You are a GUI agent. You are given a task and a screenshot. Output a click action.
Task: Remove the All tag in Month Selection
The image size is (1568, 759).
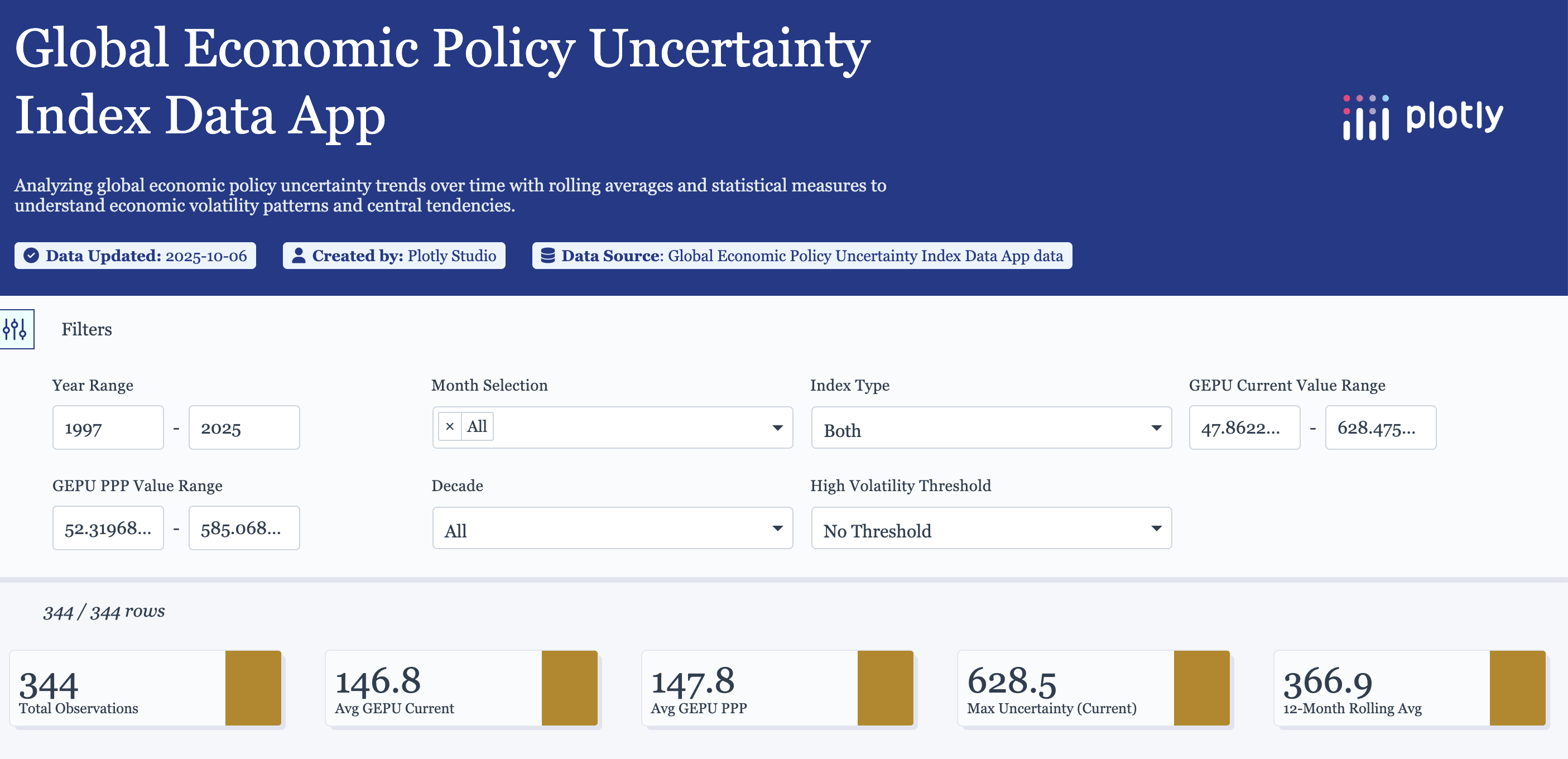pos(450,427)
